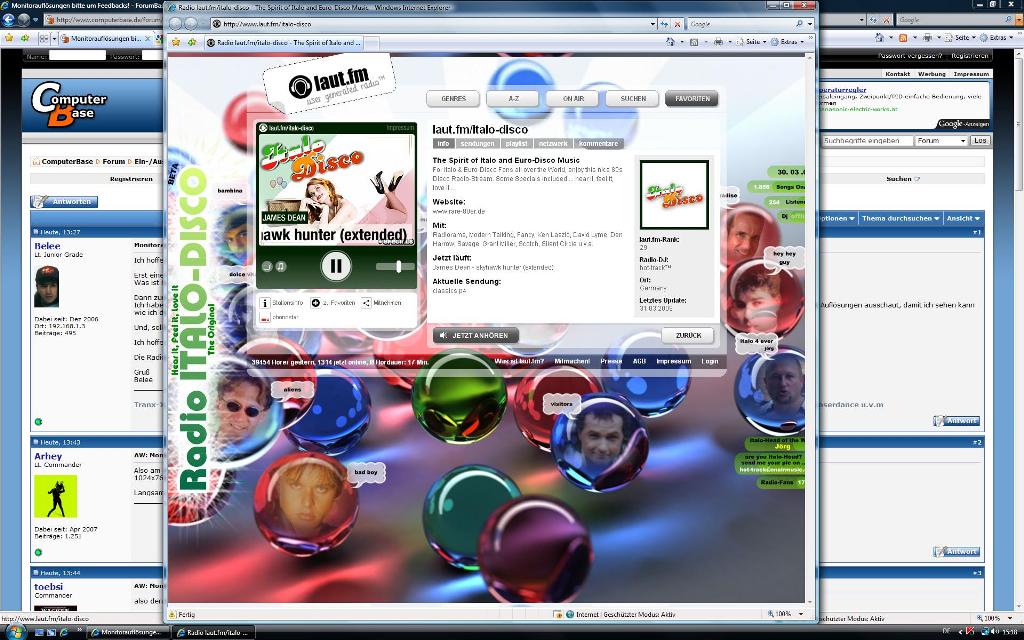Click the Feeds icon in front browser toolbar
Screen dimensions: 1024x640
click(x=694, y=42)
